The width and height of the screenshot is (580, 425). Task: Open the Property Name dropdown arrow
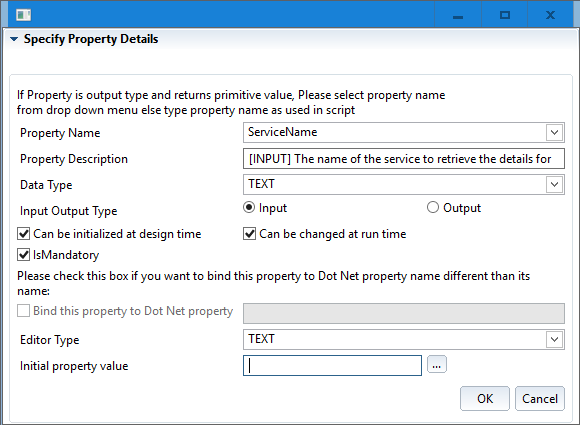click(x=554, y=132)
